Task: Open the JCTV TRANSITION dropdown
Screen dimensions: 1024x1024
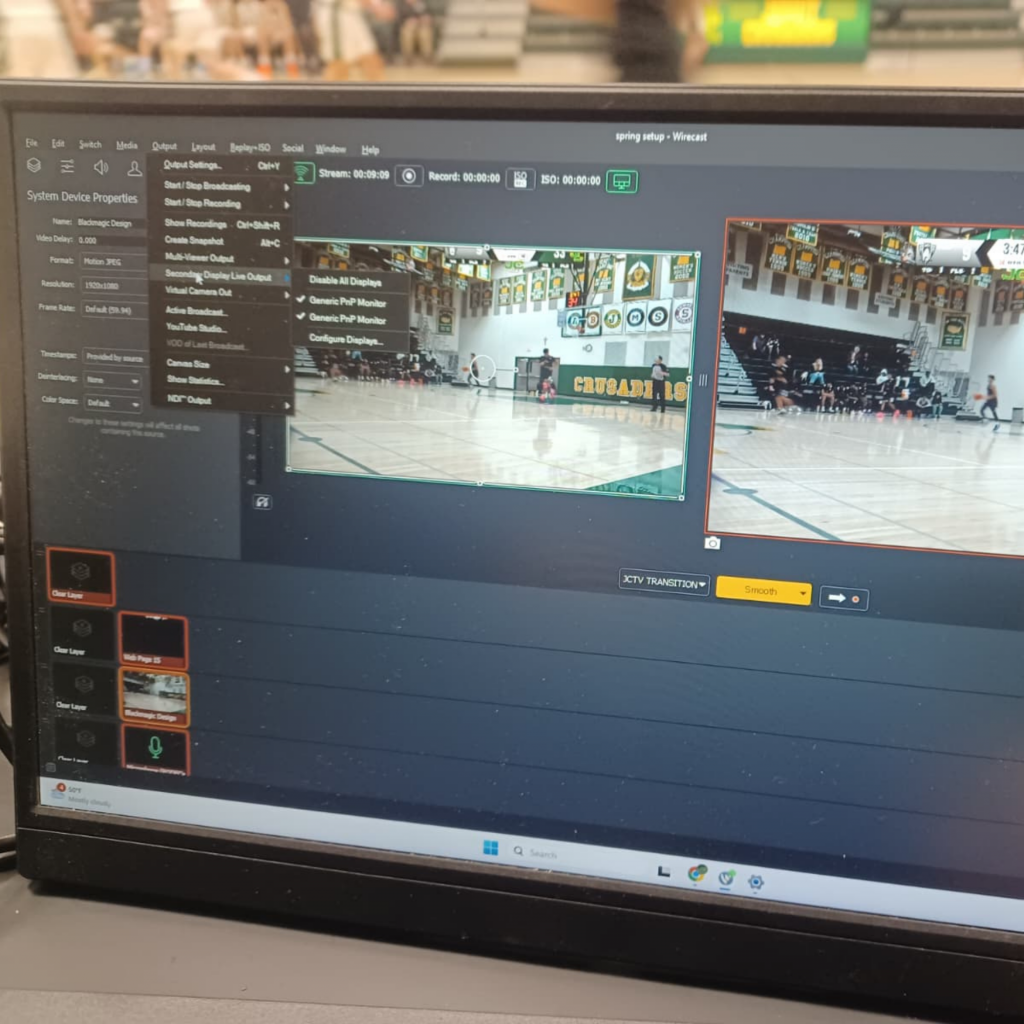Action: click(x=663, y=584)
